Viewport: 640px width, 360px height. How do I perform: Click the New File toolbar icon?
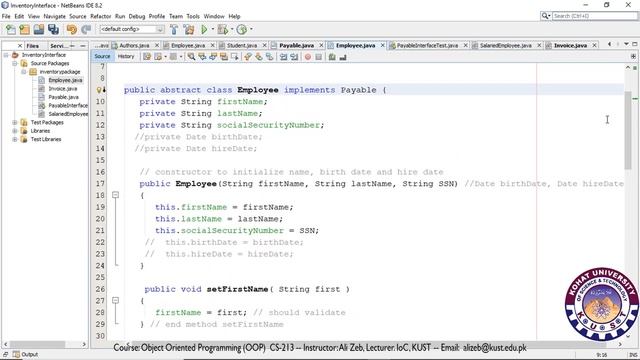pos(11,29)
